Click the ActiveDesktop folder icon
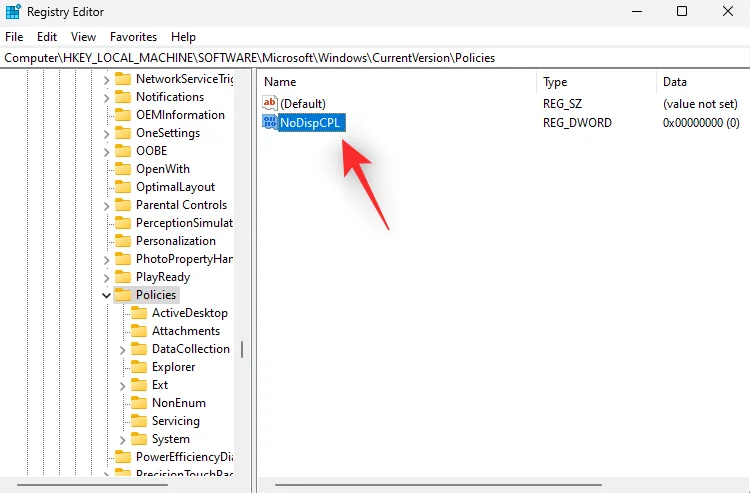Viewport: 750px width, 493px height. tap(139, 313)
